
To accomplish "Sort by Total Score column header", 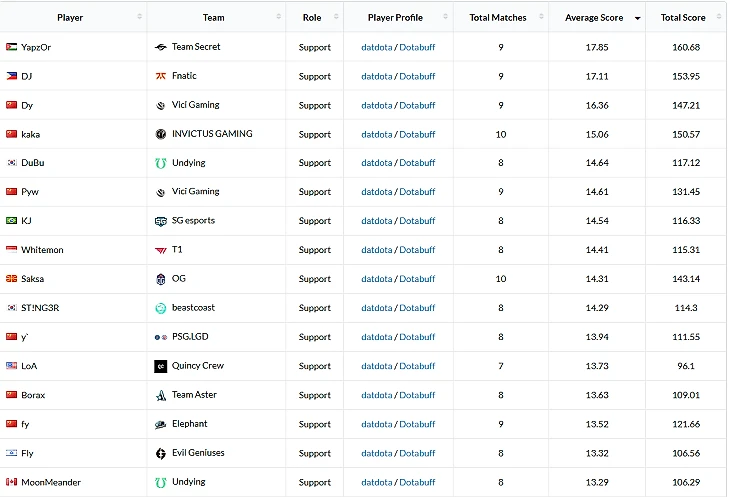I will coord(682,17).
